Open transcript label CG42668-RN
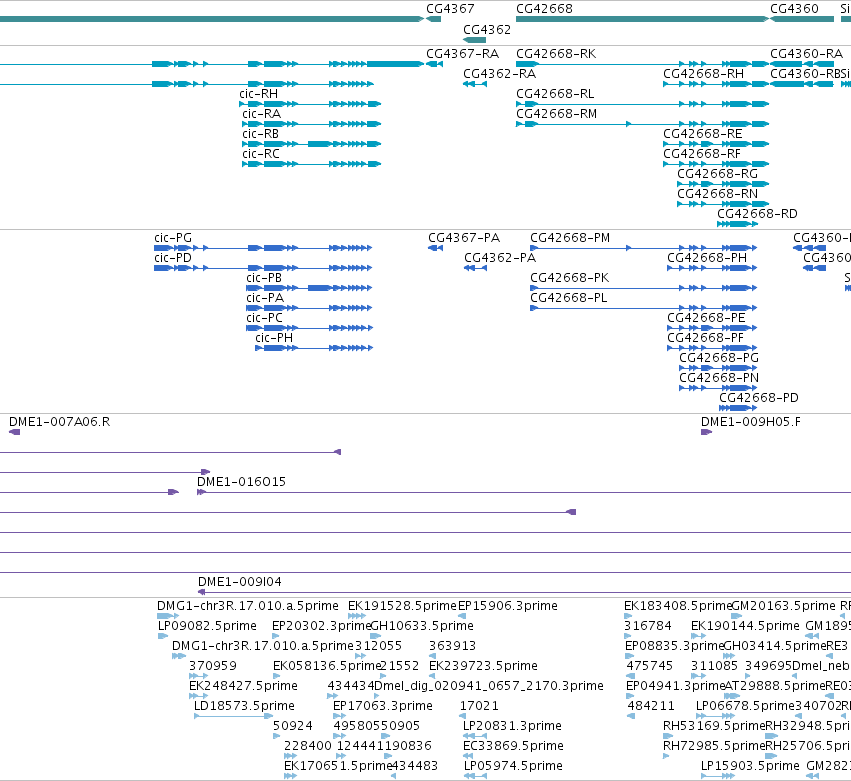Image resolution: width=851 pixels, height=781 pixels. 717,194
